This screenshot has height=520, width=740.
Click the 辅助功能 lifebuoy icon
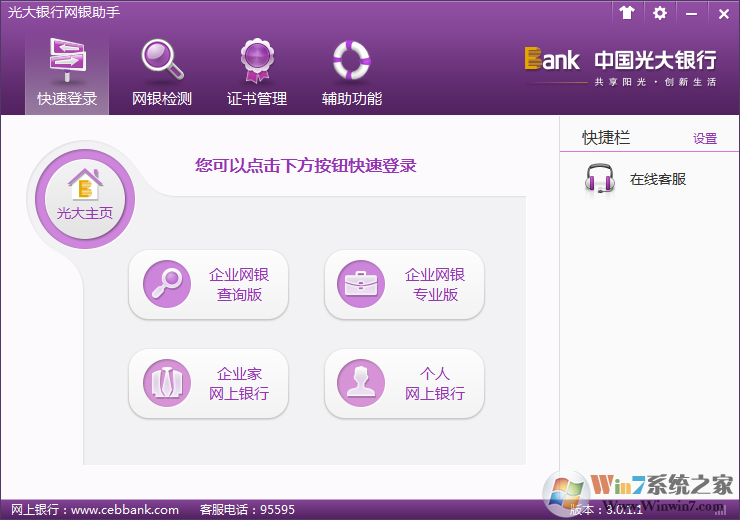tap(351, 60)
